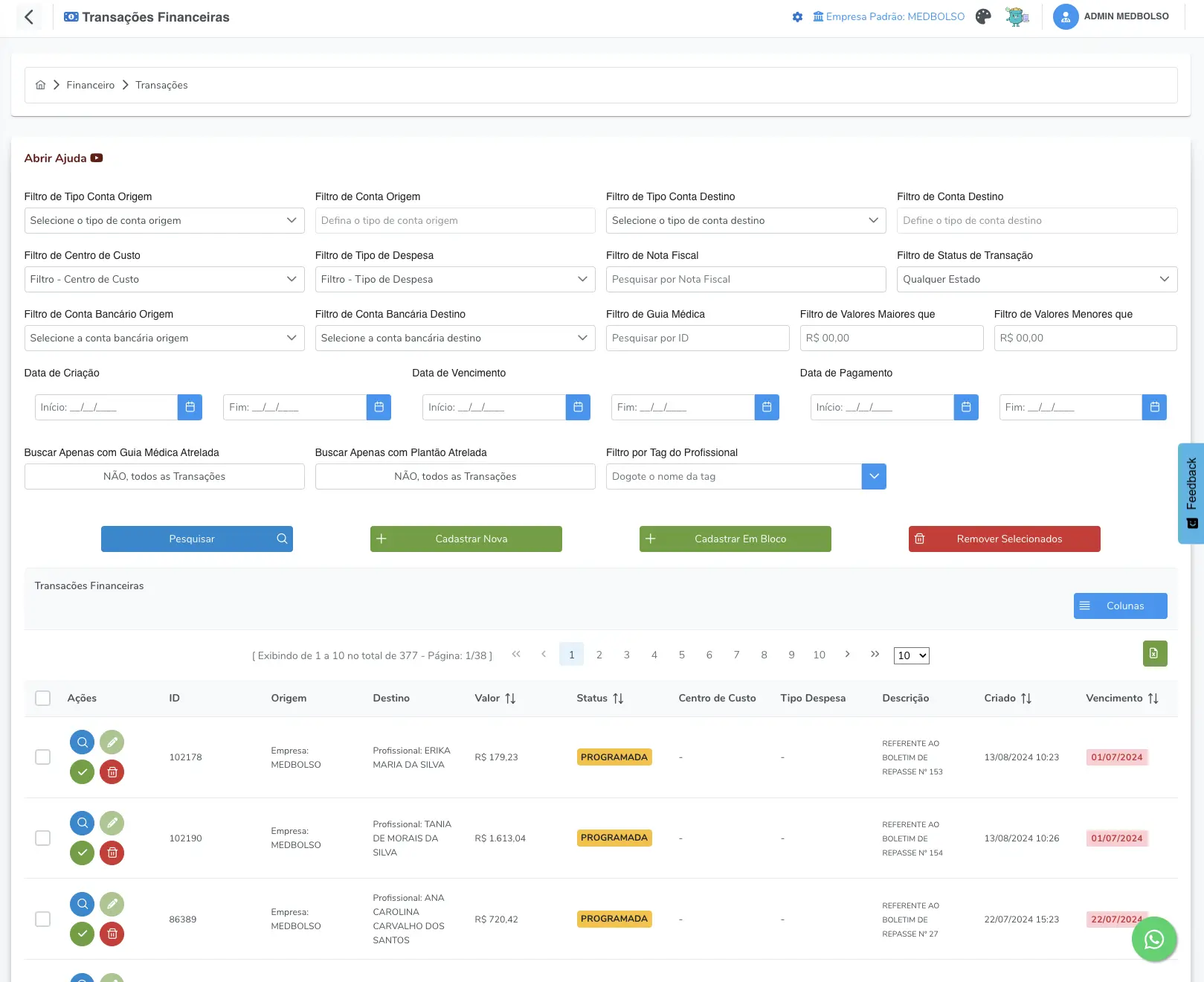Toggle select-all checkbox in table header
Image resolution: width=1204 pixels, height=982 pixels.
43,698
